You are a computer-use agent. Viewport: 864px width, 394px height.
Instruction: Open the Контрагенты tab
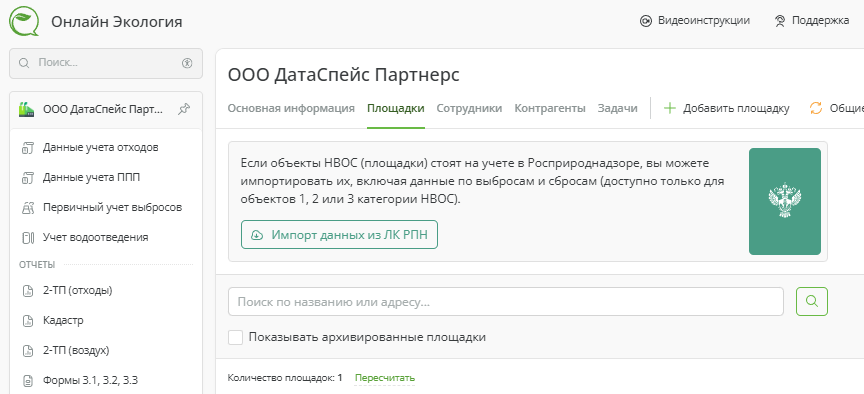click(550, 108)
